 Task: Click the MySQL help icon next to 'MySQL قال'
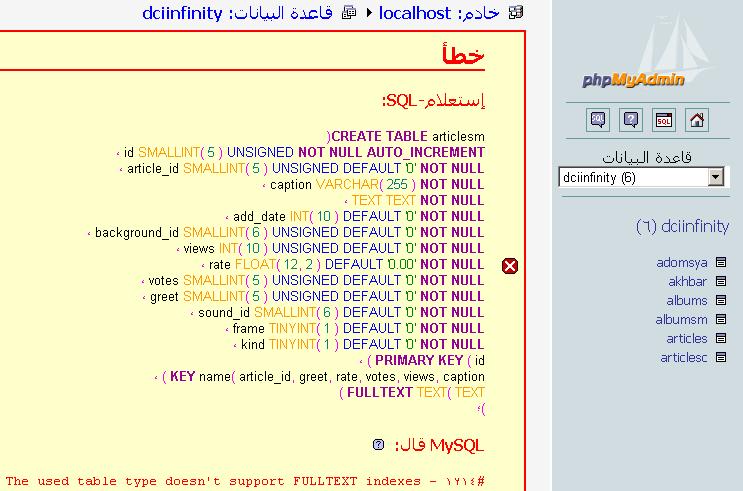(x=378, y=444)
